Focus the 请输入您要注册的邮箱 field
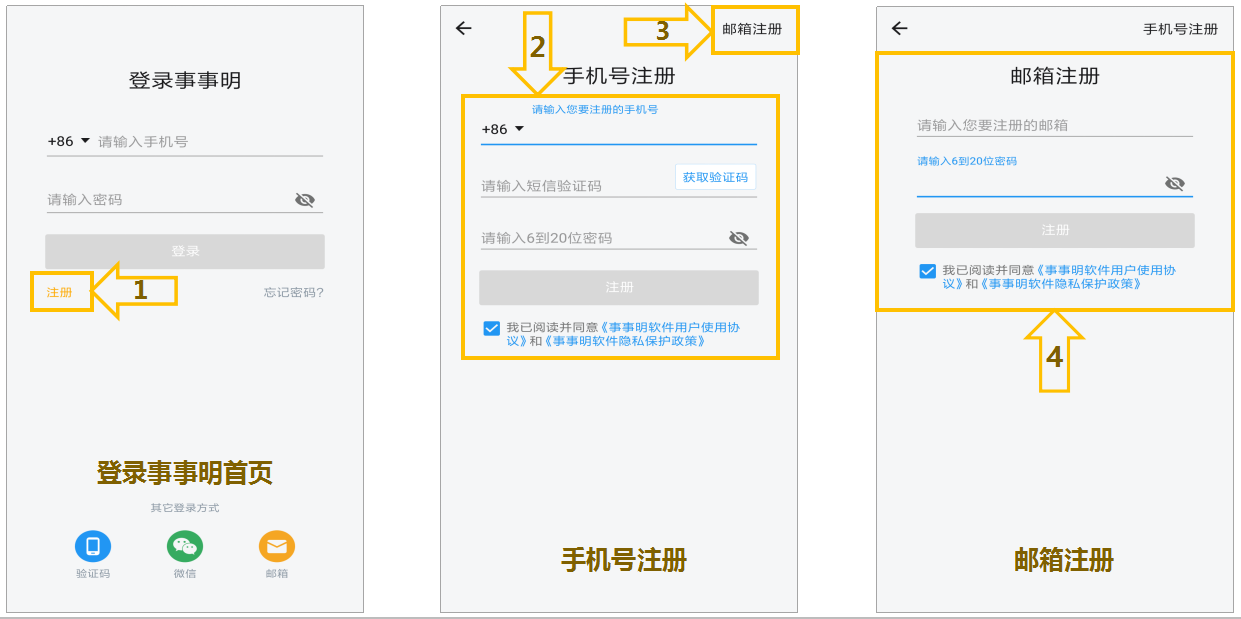This screenshot has height=619, width=1241. click(1055, 125)
